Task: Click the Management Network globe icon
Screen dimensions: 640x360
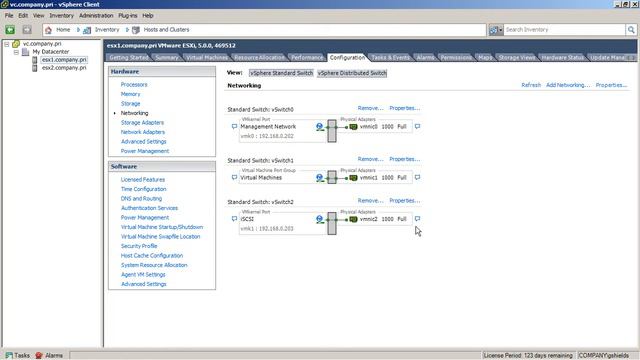Action: (x=320, y=127)
